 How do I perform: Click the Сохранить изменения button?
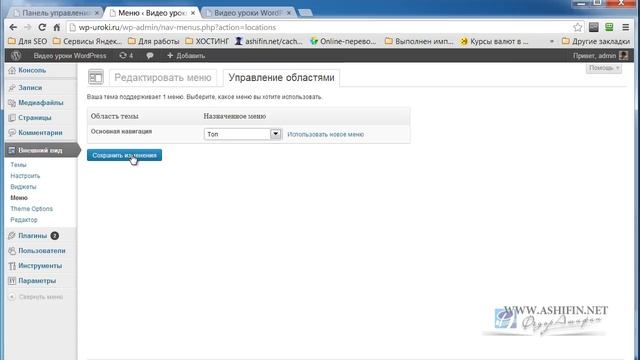(x=124, y=155)
